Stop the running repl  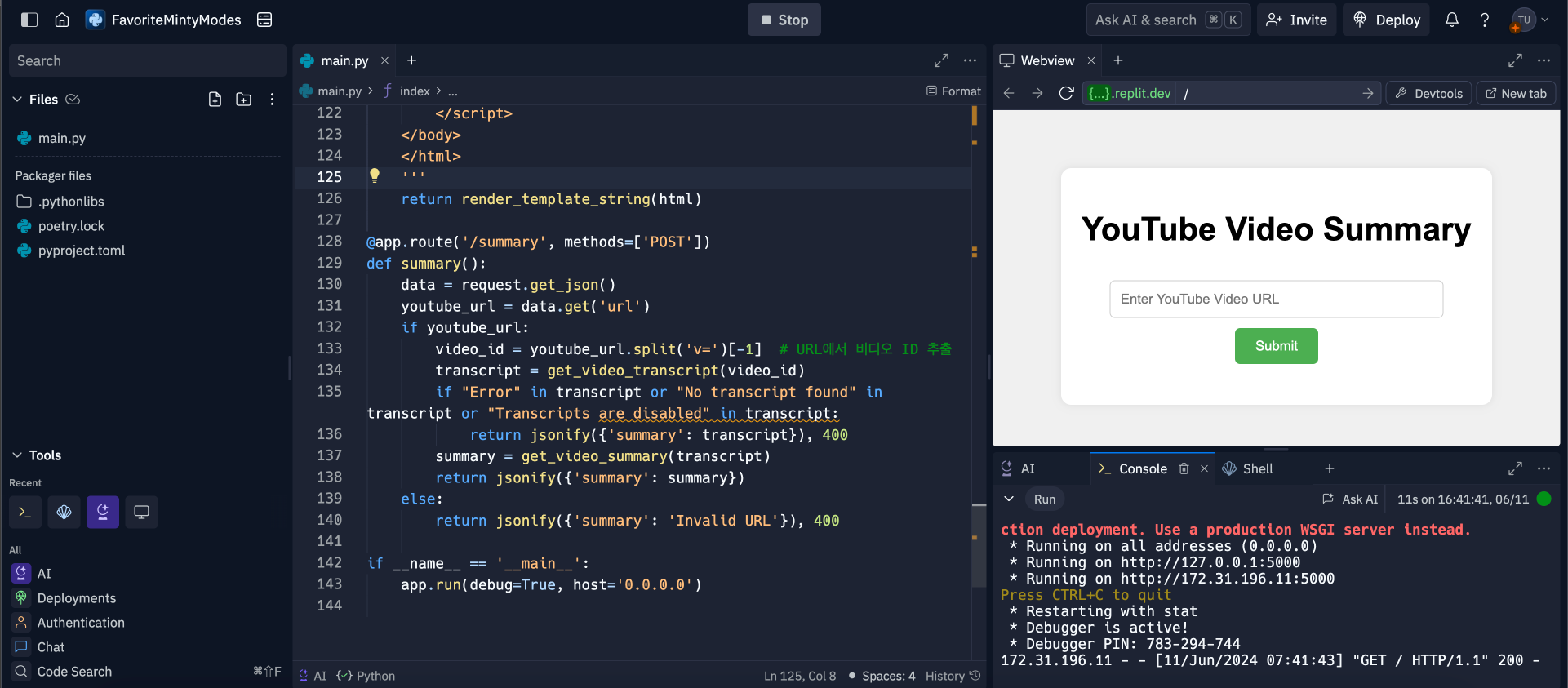(784, 20)
